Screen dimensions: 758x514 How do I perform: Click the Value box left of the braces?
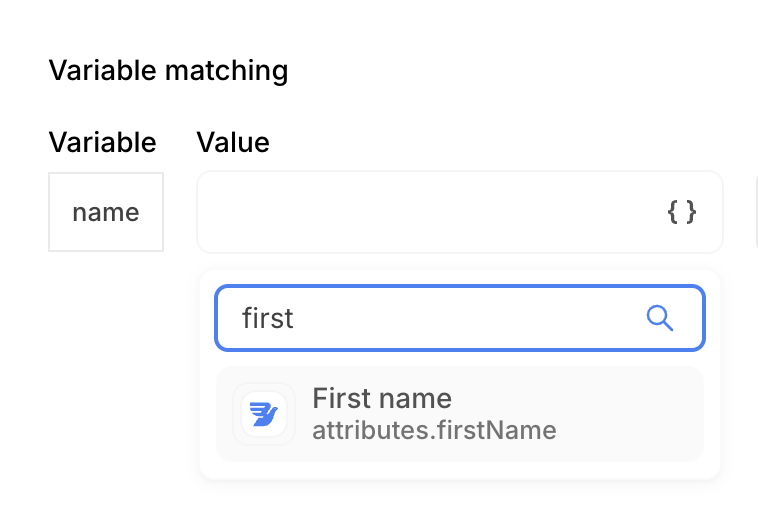(x=420, y=212)
